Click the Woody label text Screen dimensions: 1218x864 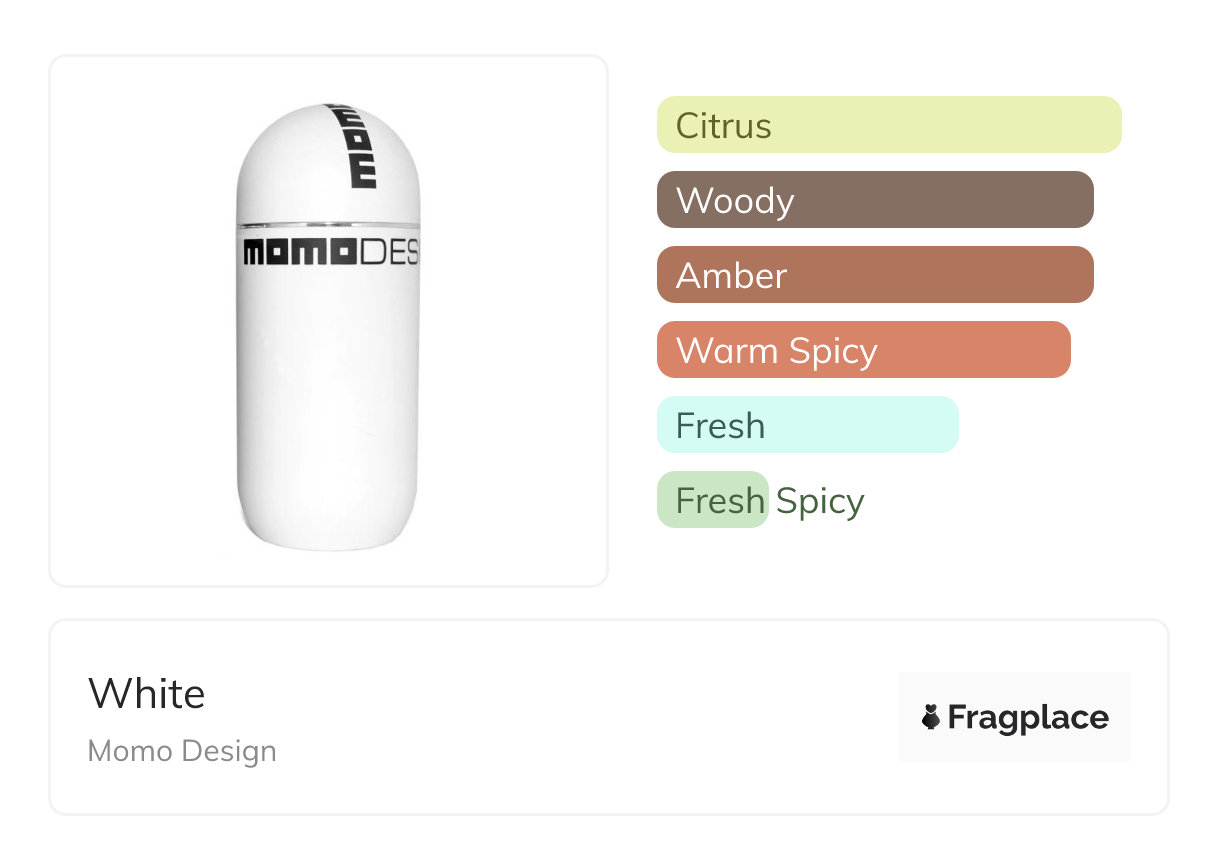pyautogui.click(x=735, y=201)
